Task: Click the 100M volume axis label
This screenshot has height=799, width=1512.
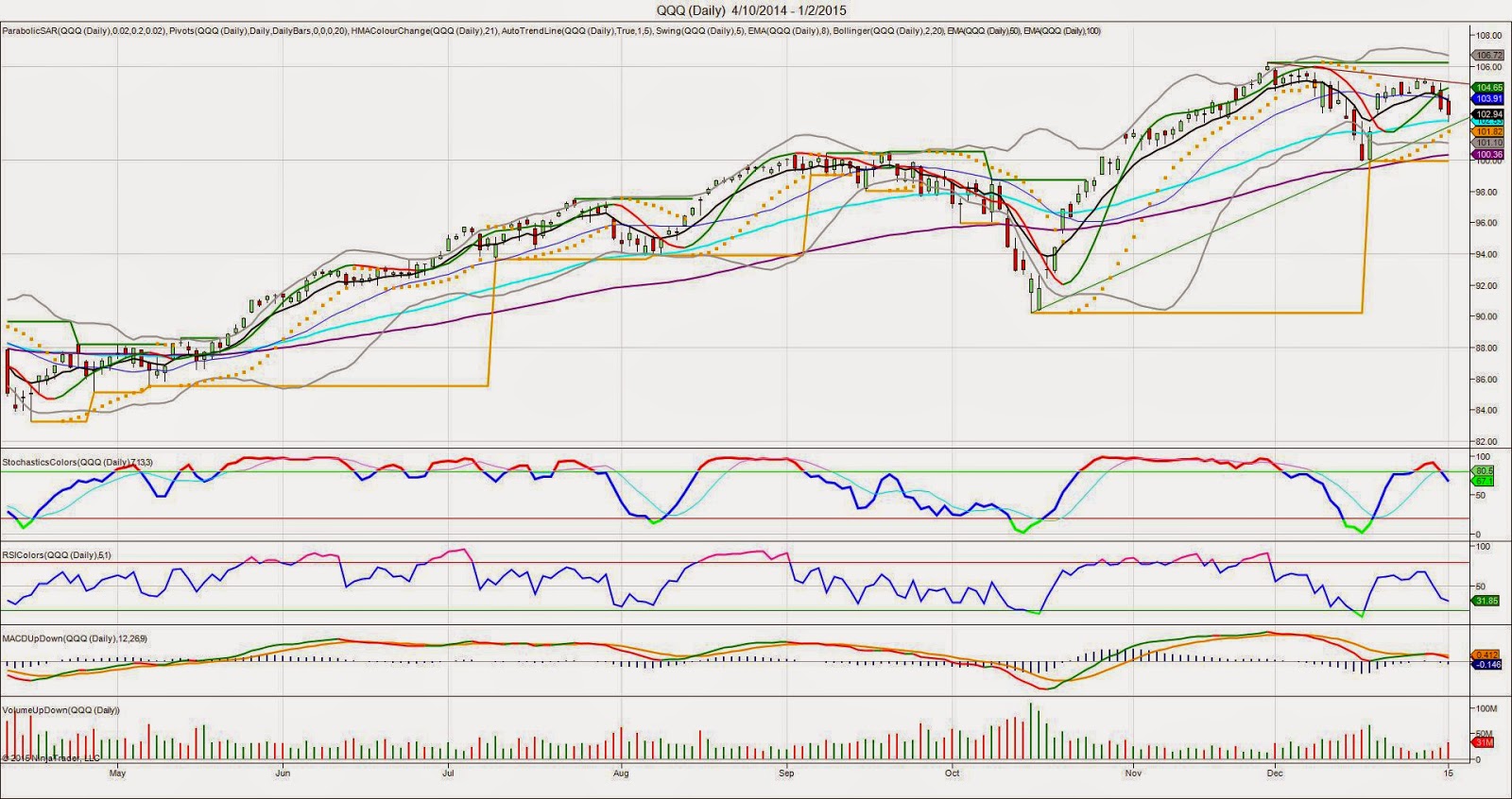Action: pyautogui.click(x=1487, y=708)
